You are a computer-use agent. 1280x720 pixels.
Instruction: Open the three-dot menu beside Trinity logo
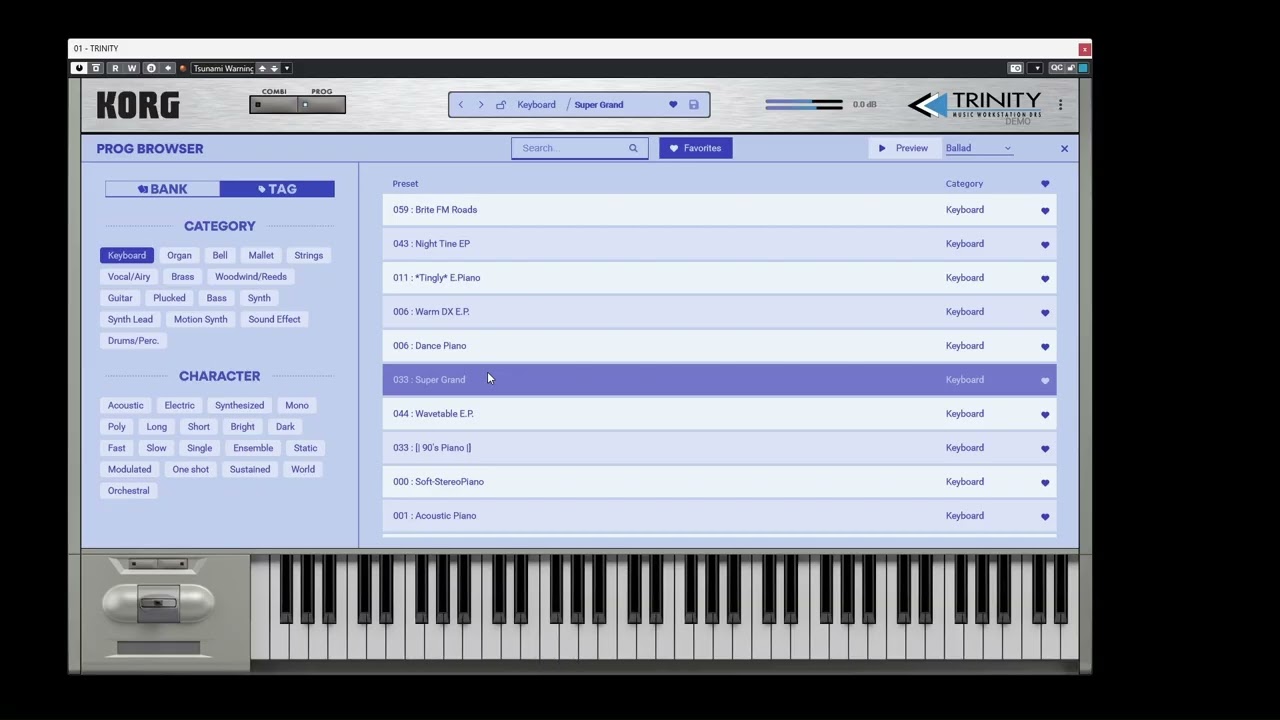1060,105
